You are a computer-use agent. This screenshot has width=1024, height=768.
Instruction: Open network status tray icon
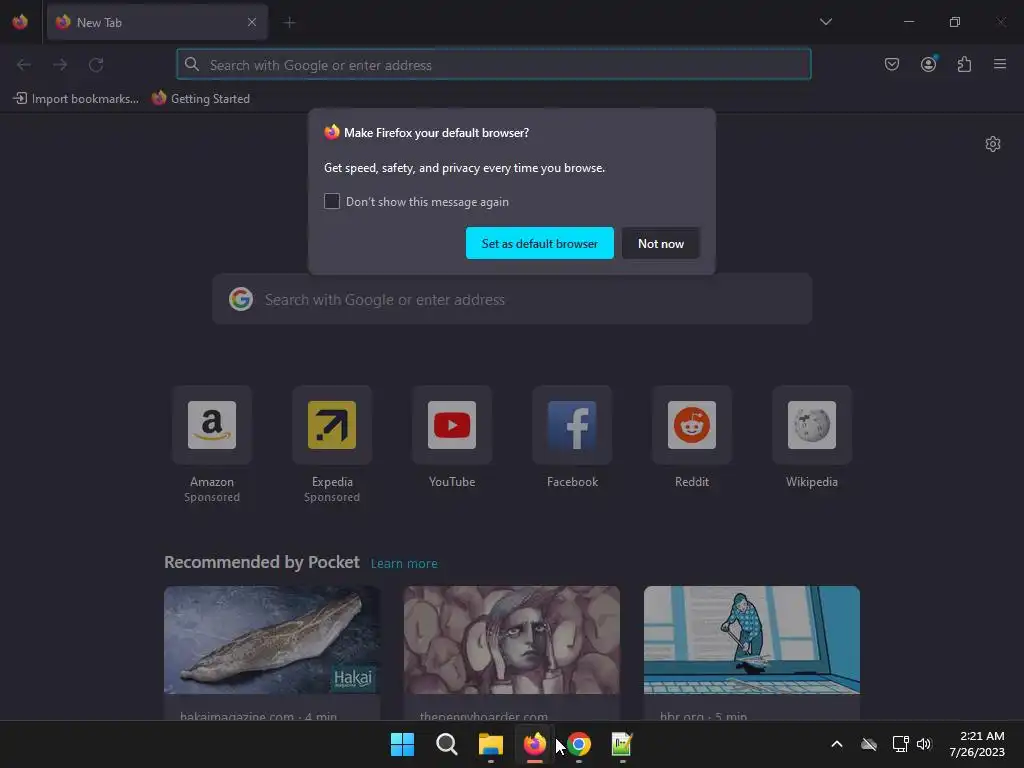tap(901, 744)
